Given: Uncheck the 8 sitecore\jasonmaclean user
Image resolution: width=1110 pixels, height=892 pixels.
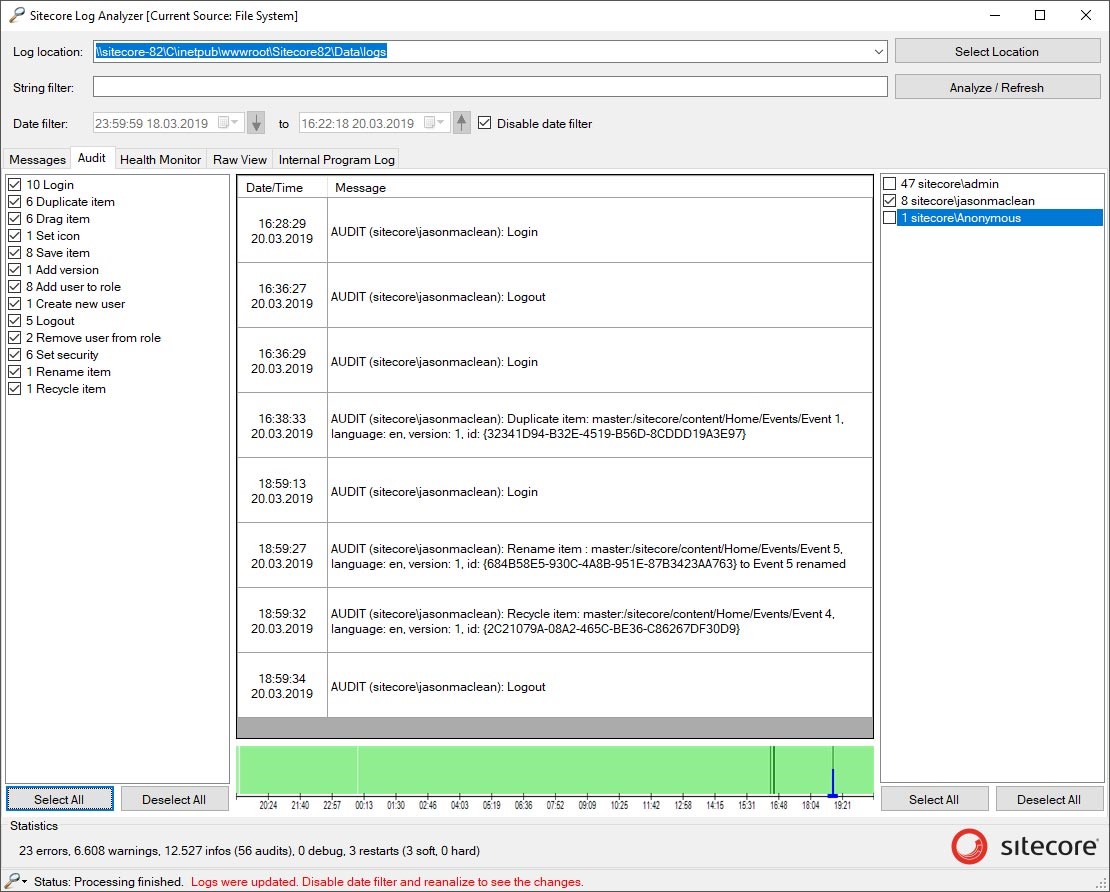Looking at the screenshot, I should tap(890, 201).
